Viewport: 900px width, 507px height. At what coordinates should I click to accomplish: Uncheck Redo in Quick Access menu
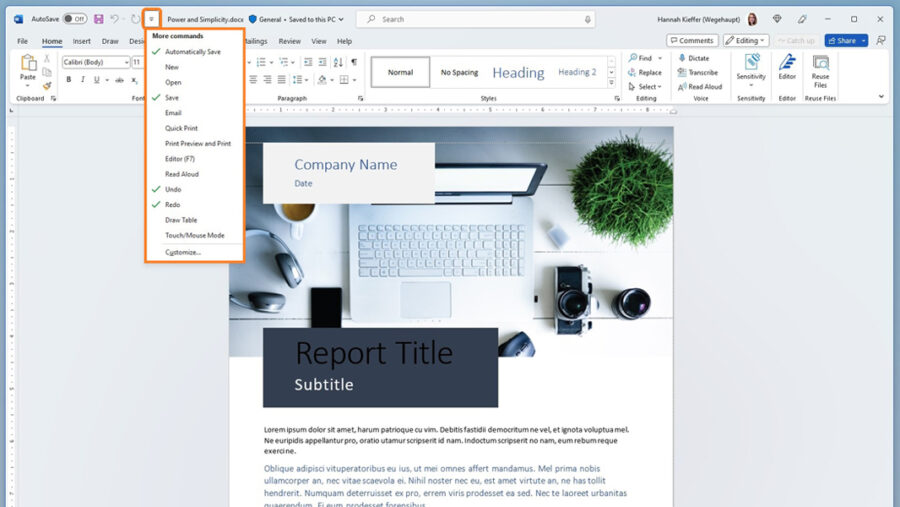tap(172, 204)
